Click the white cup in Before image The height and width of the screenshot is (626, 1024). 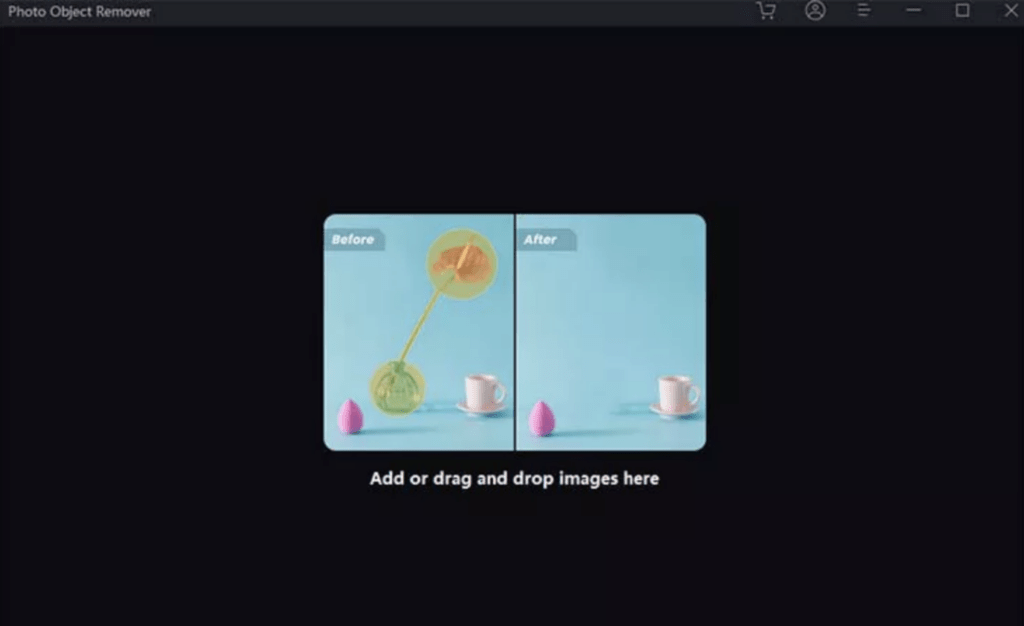click(484, 393)
